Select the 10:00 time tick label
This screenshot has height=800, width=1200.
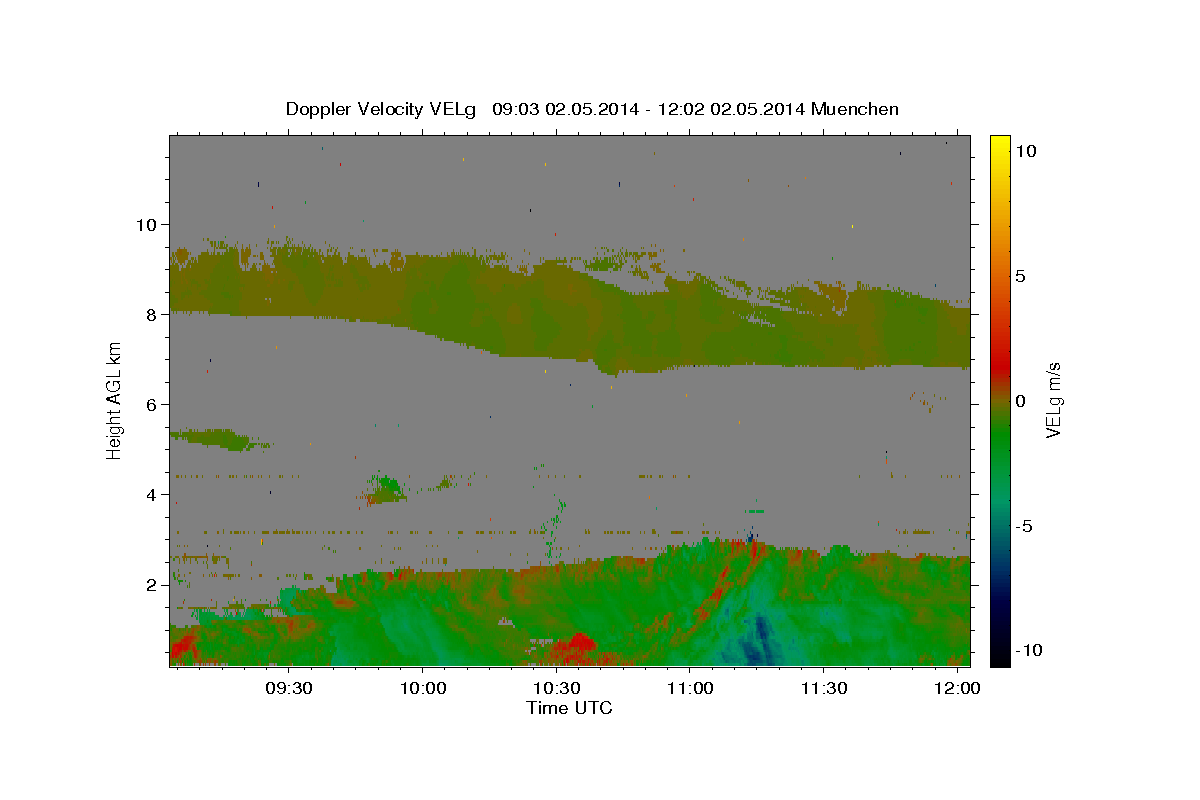click(x=422, y=689)
